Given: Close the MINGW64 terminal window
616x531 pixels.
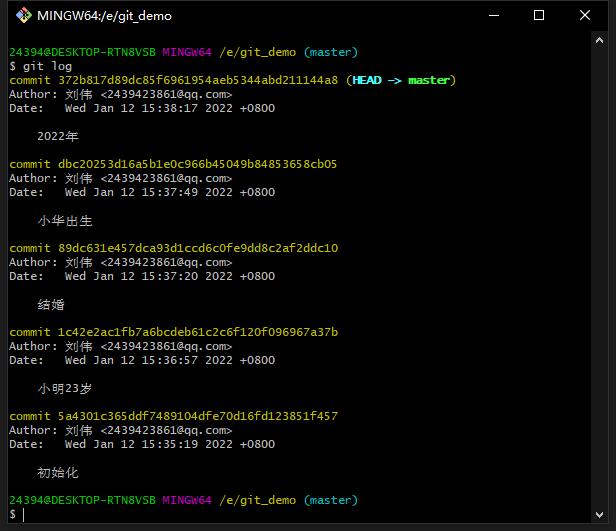Looking at the screenshot, I should [585, 15].
